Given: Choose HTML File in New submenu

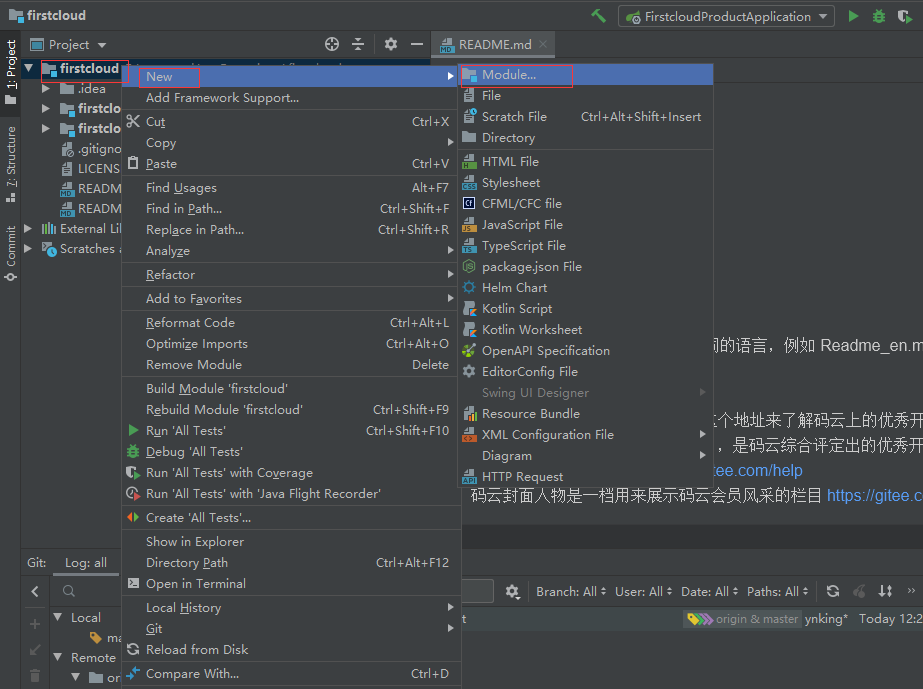Looking at the screenshot, I should coord(586,161).
